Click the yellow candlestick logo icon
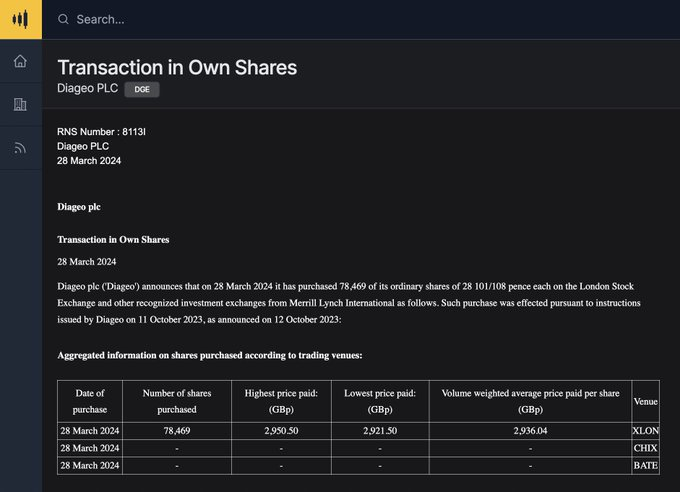Viewport: 680px width, 492px height. tap(20, 19)
